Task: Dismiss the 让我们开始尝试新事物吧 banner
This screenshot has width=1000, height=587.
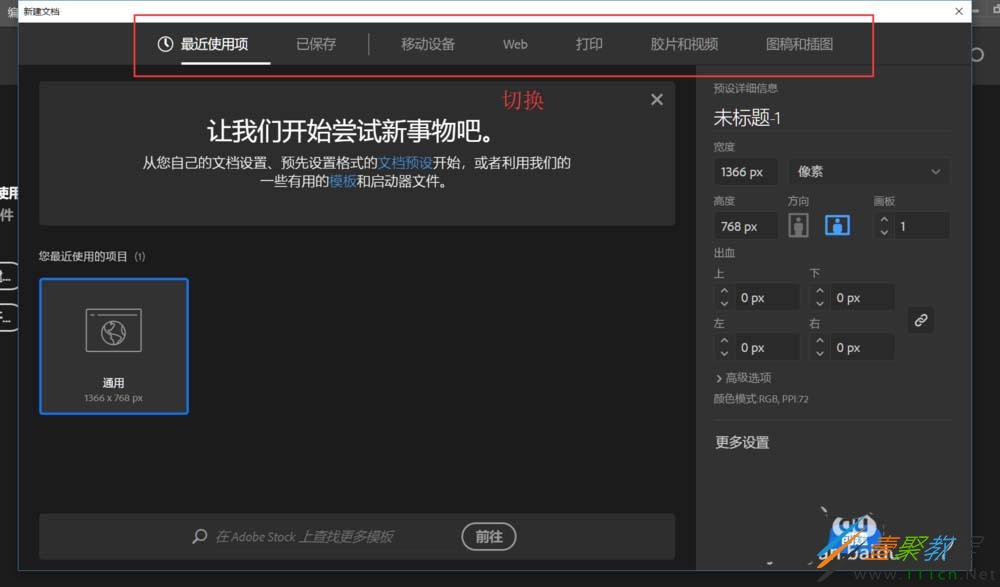Action: click(657, 100)
